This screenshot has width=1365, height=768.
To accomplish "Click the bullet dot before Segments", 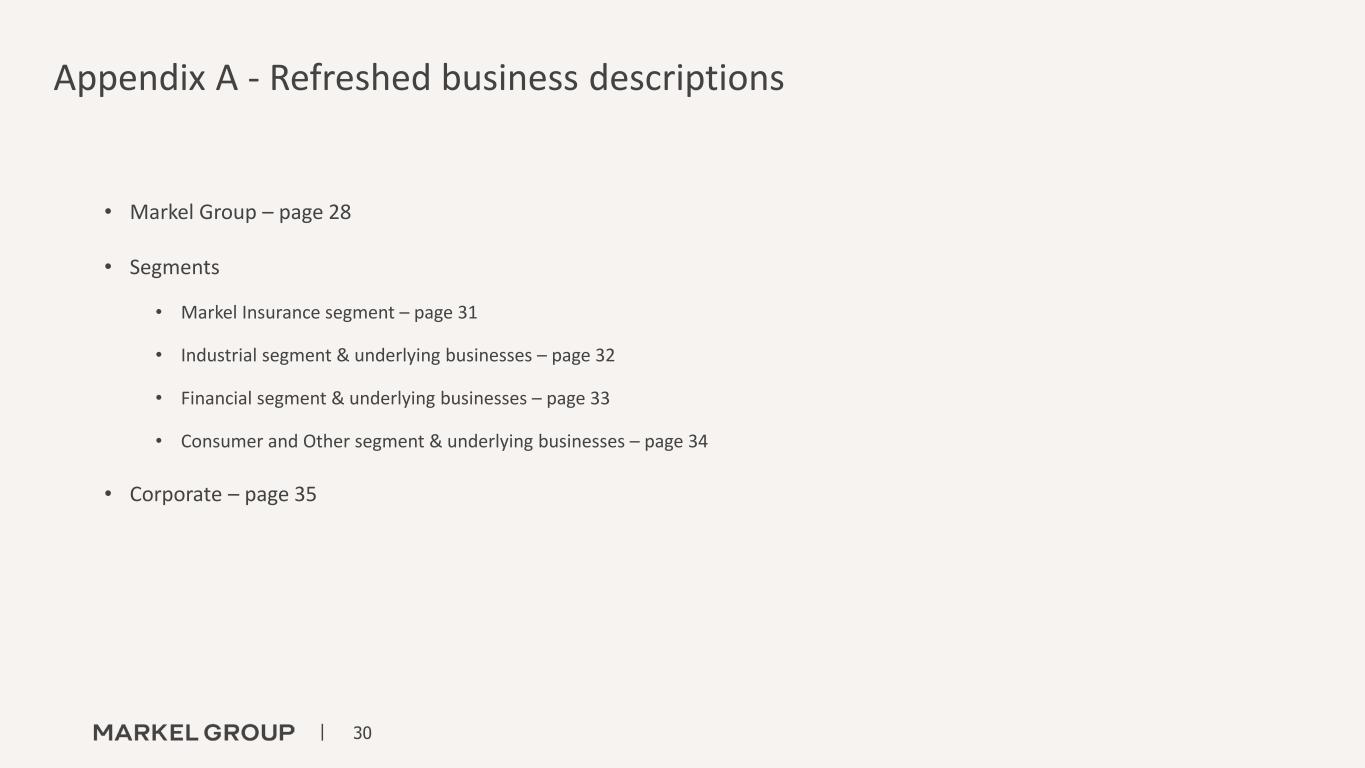I will point(108,267).
